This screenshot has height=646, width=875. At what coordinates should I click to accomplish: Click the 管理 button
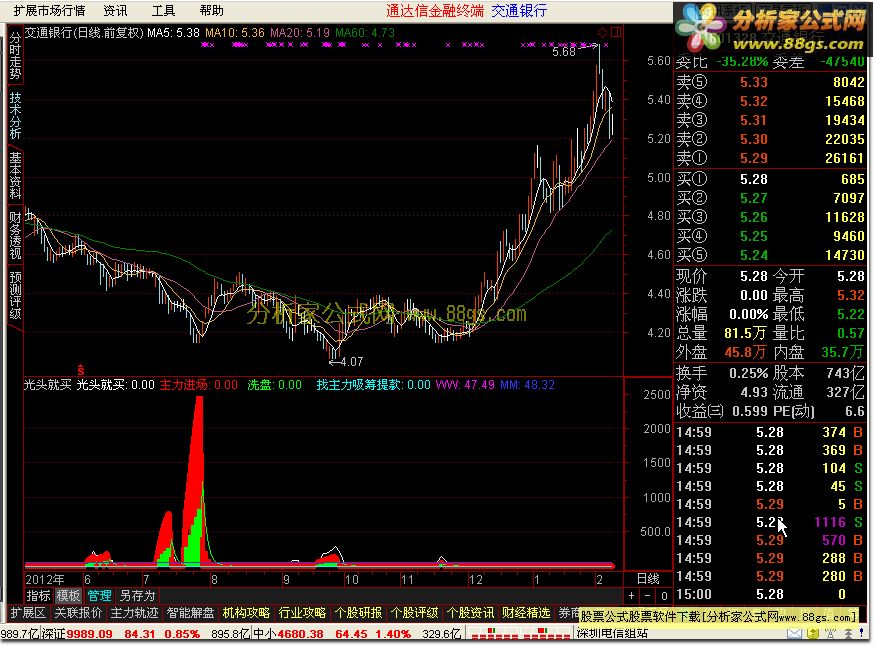click(x=99, y=595)
